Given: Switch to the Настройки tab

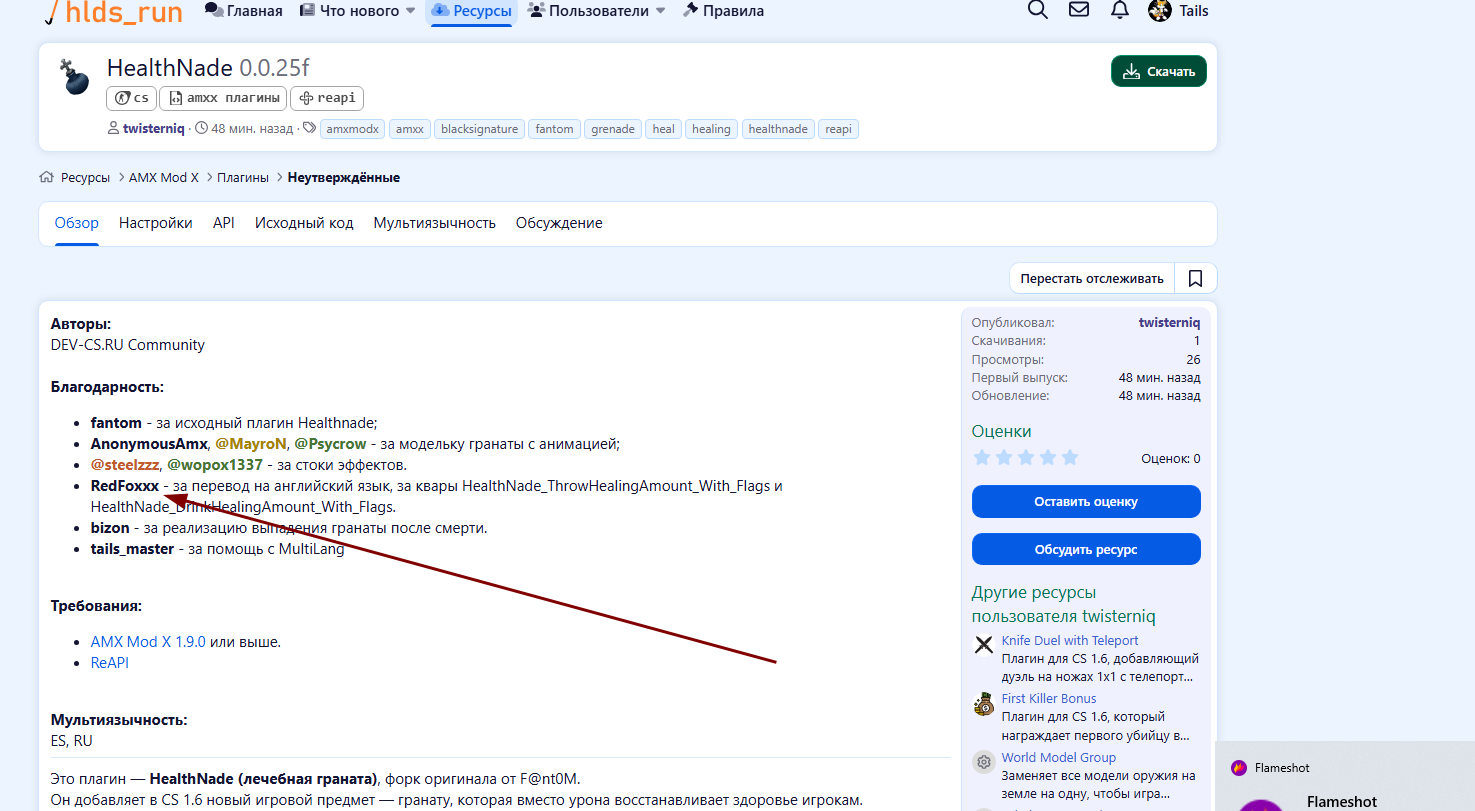Looking at the screenshot, I should [155, 223].
